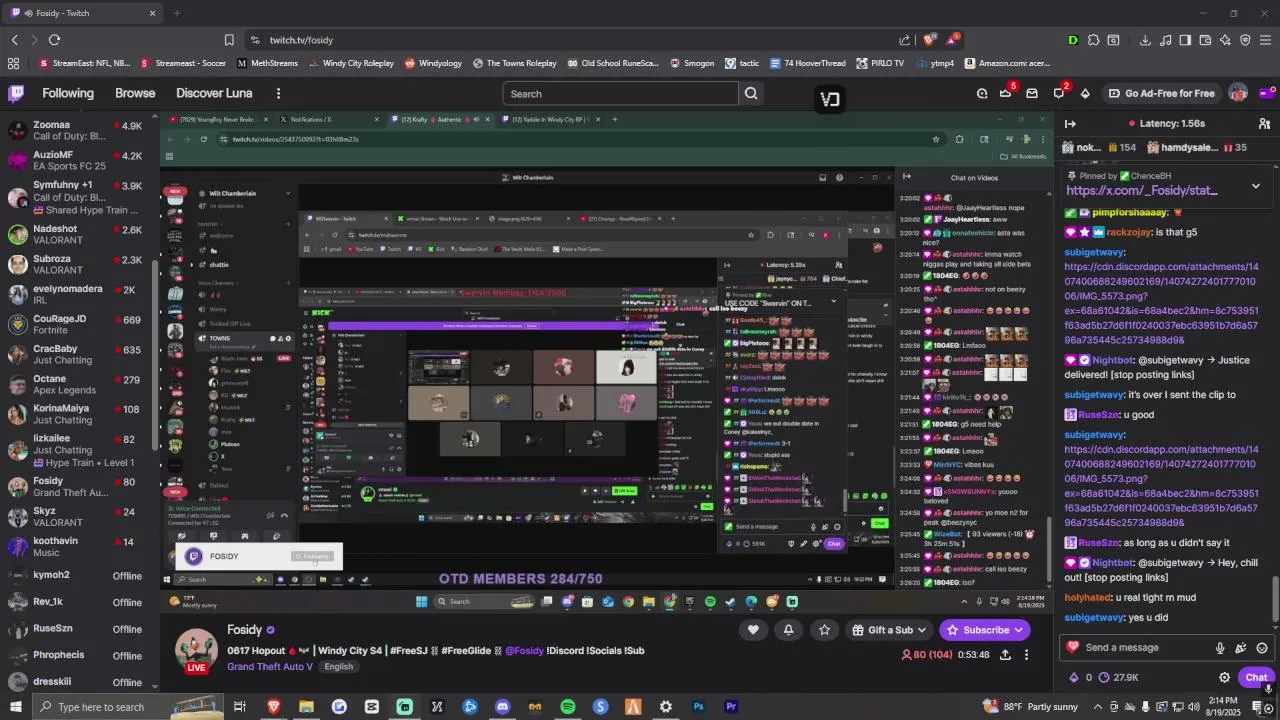Open Zoomaa channel in sidebar
This screenshot has width=1280, height=720.
click(76, 131)
